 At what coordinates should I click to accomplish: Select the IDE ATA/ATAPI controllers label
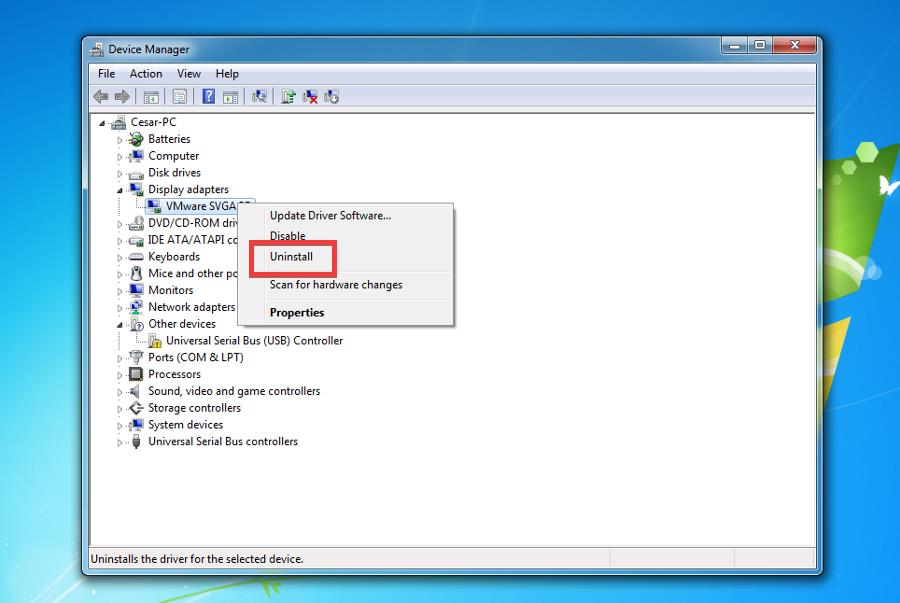click(x=193, y=240)
